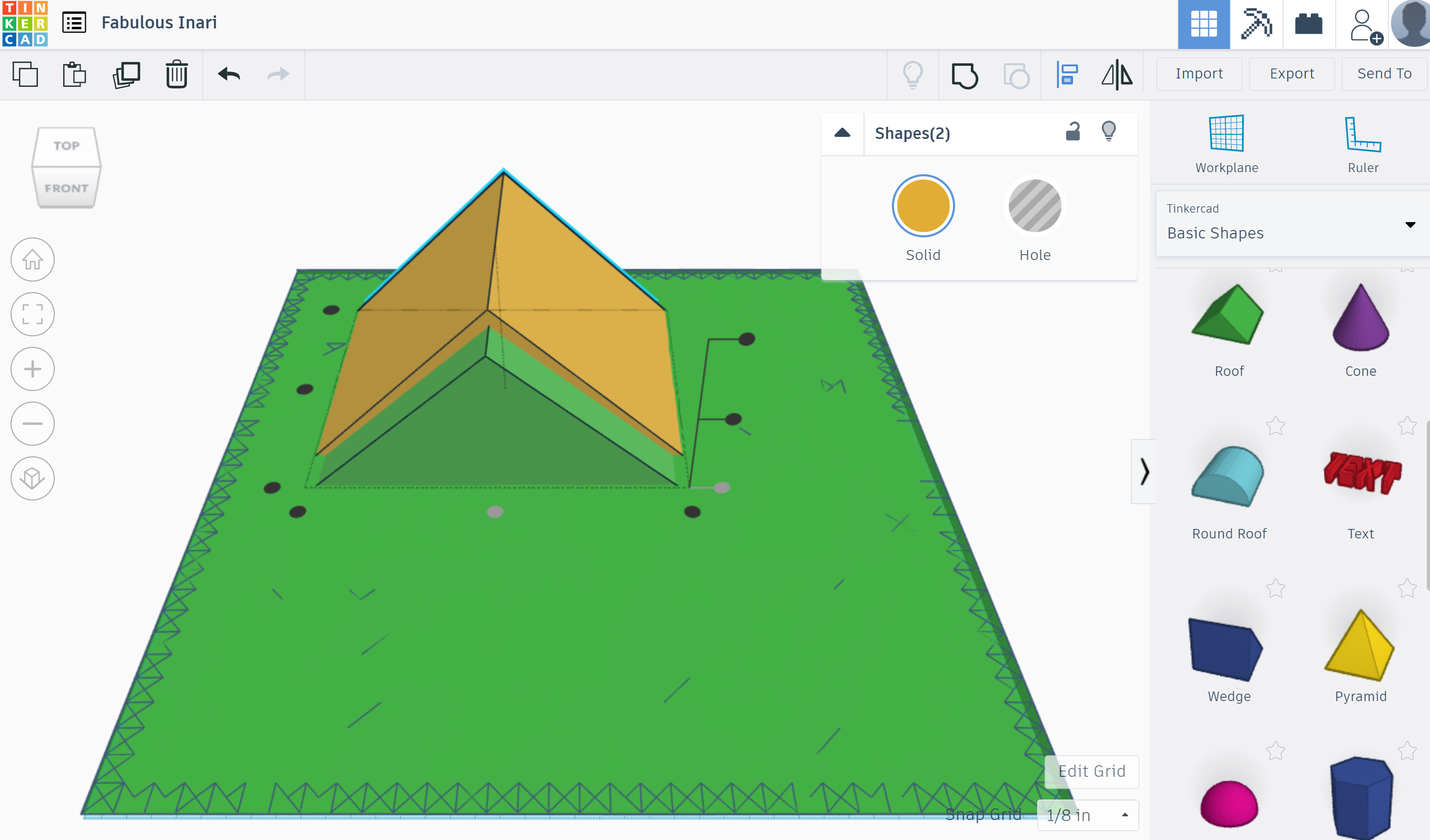This screenshot has height=840, width=1430.
Task: Click the Delete trash can icon
Action: (176, 74)
